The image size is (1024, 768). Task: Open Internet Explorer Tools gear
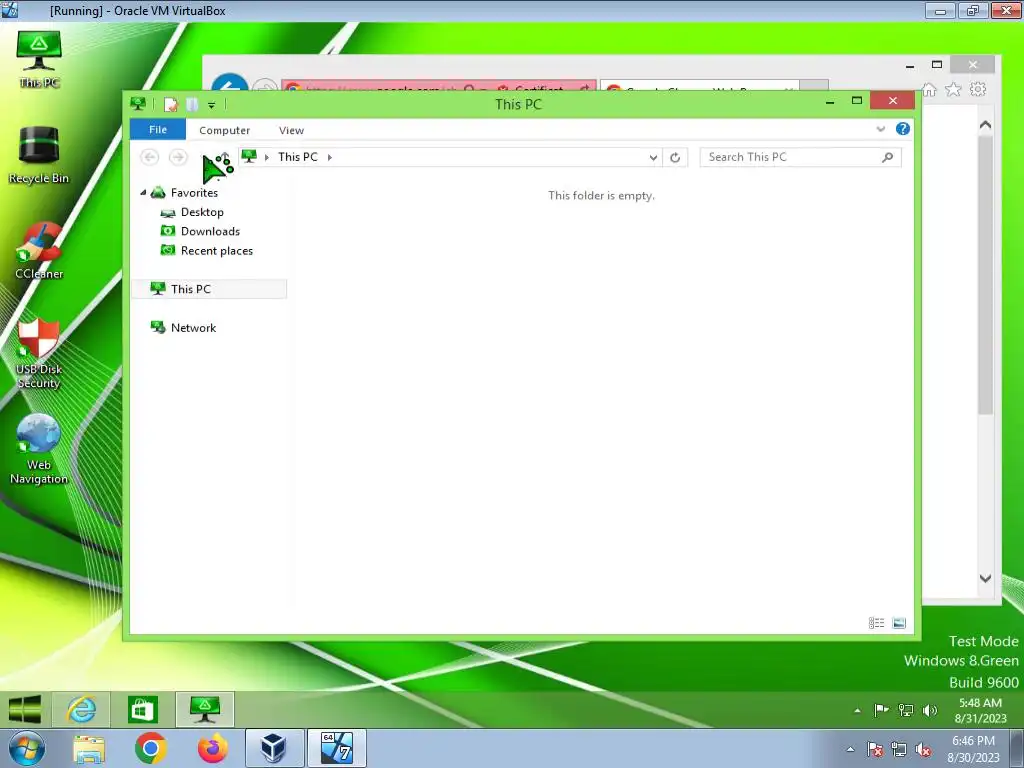point(978,89)
